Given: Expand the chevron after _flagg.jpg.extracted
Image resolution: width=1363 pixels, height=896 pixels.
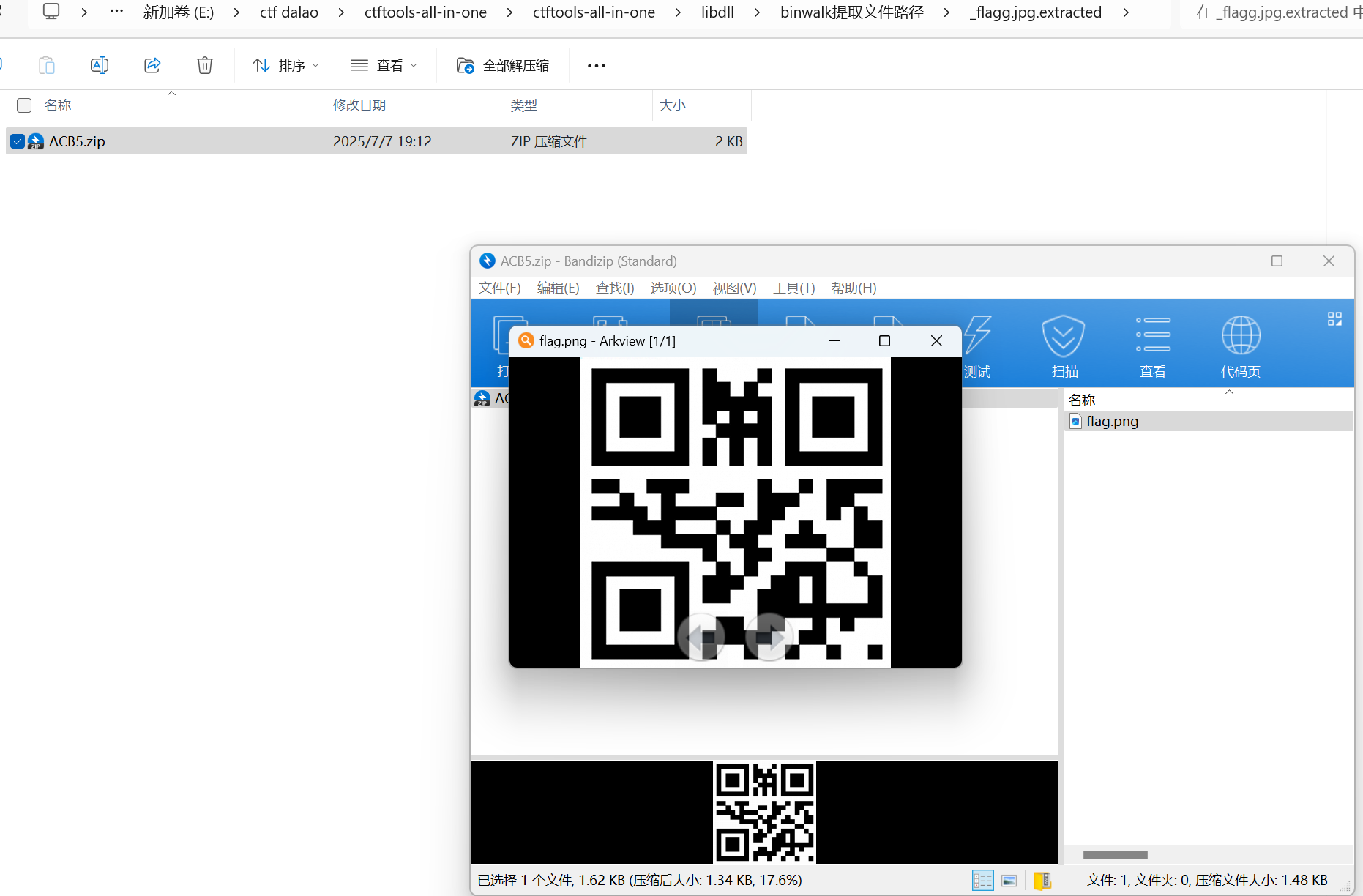Looking at the screenshot, I should pyautogui.click(x=1126, y=12).
